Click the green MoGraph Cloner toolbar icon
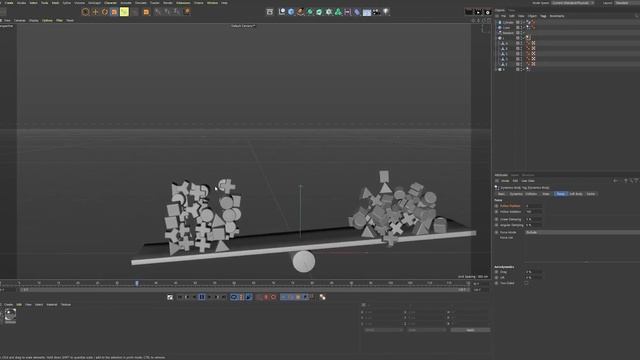 coord(338,12)
